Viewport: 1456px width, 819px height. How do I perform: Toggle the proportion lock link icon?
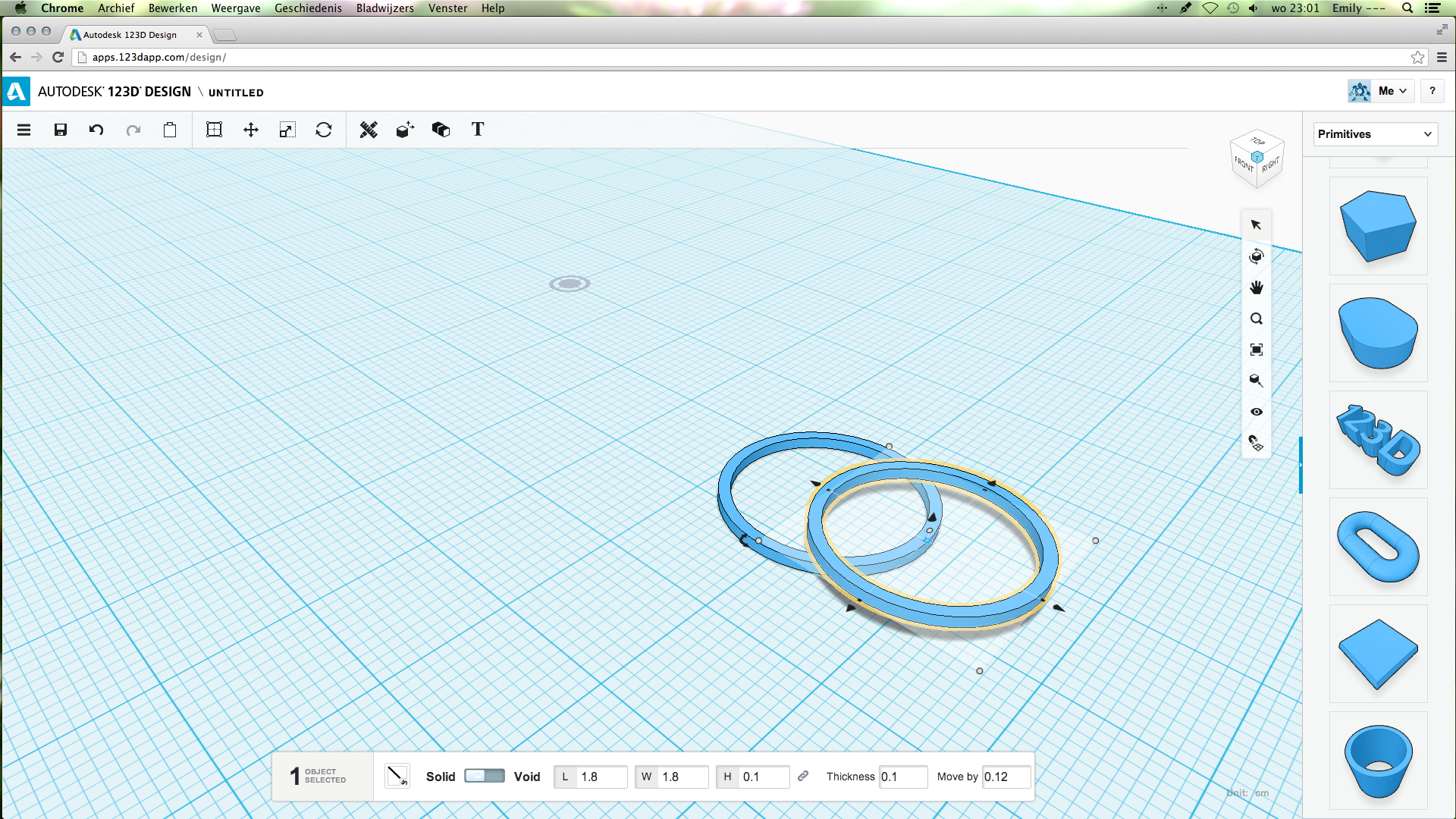point(803,776)
